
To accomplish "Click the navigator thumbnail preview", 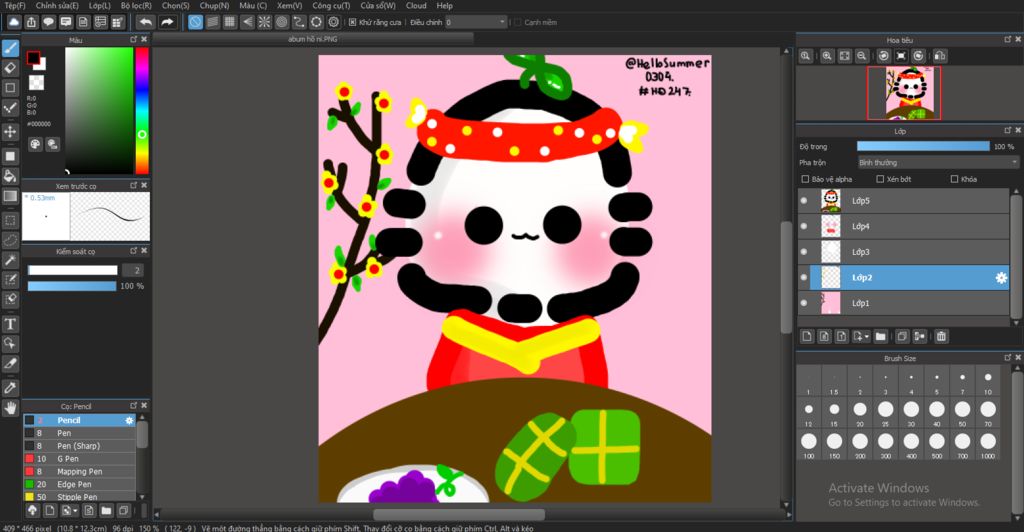I will [x=904, y=93].
